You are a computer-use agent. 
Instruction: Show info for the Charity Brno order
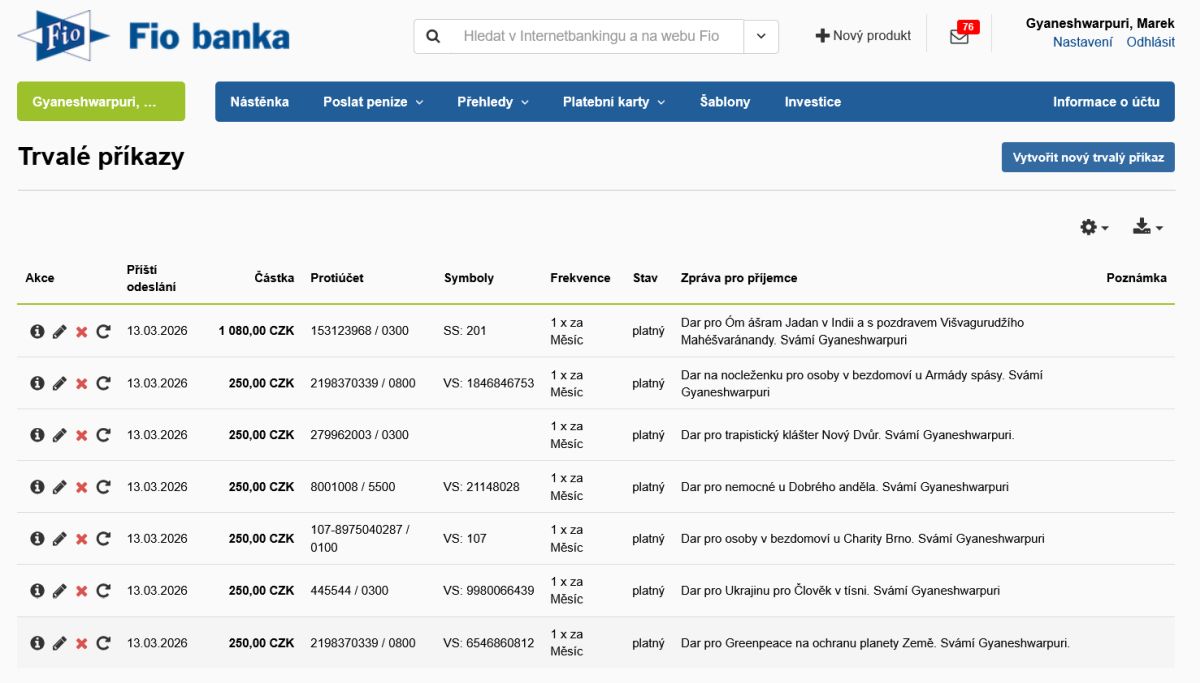[37, 539]
